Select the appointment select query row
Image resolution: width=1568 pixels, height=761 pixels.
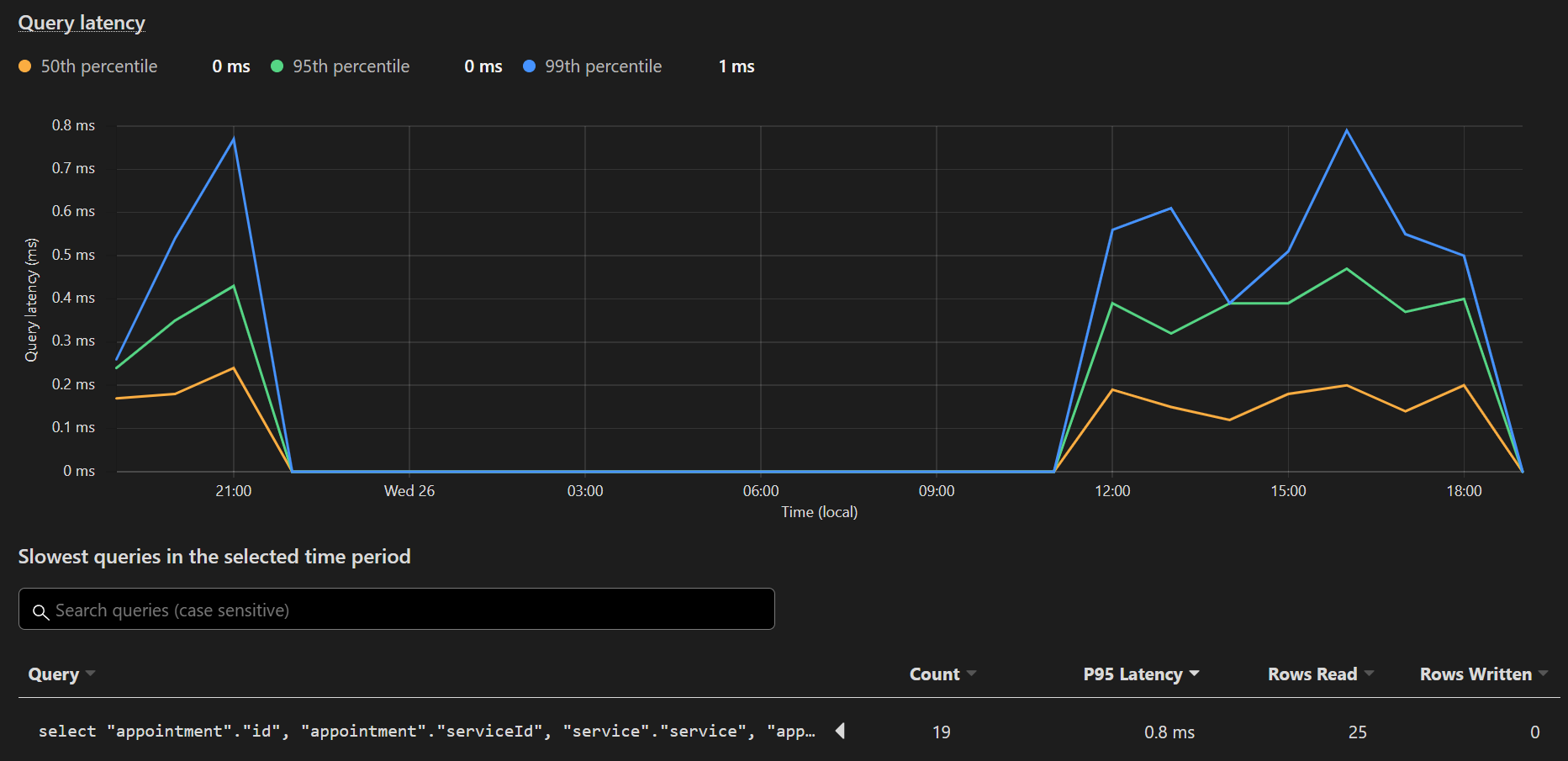[x=789, y=732]
